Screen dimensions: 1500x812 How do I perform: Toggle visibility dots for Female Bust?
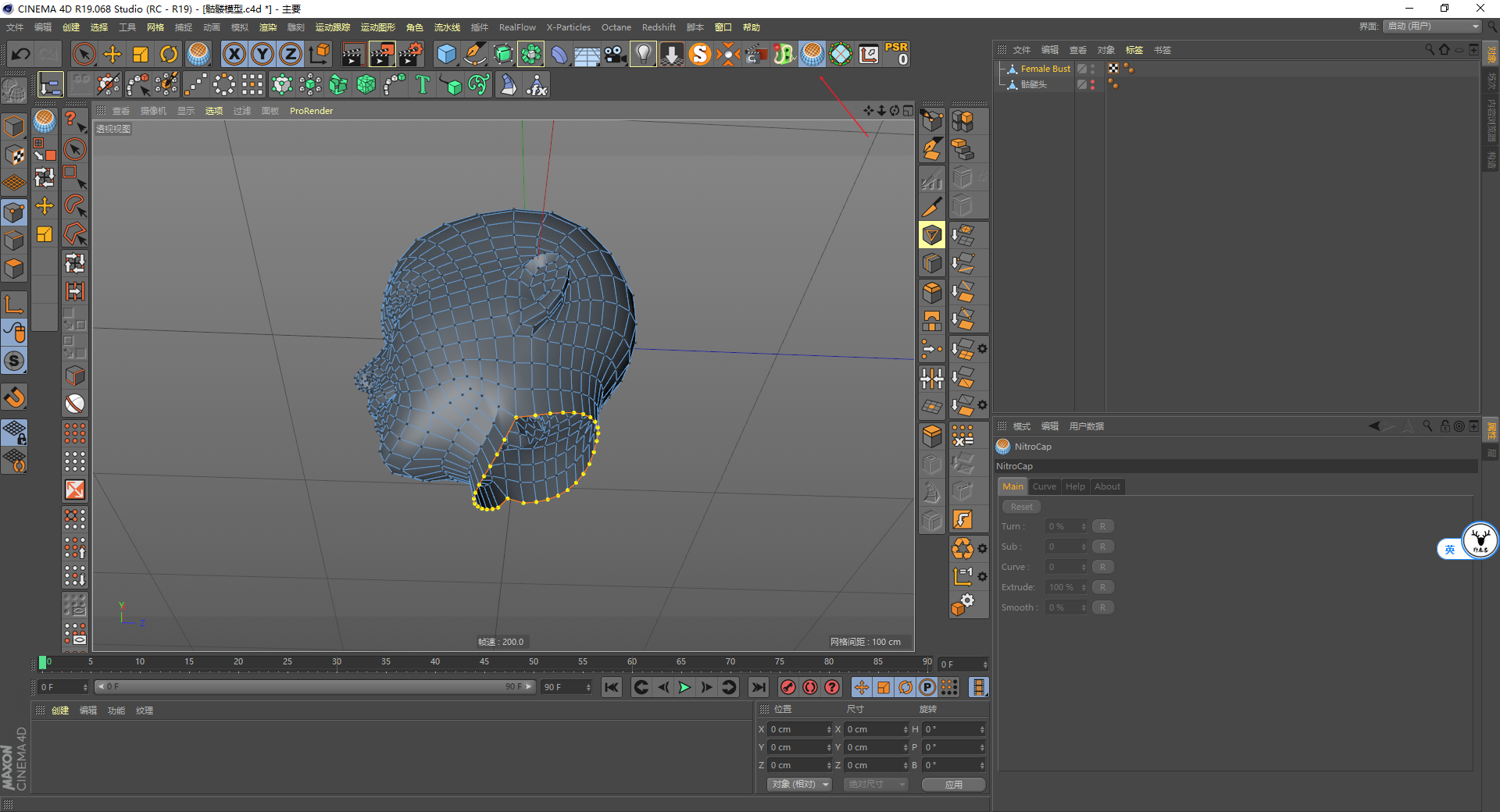click(x=1093, y=69)
